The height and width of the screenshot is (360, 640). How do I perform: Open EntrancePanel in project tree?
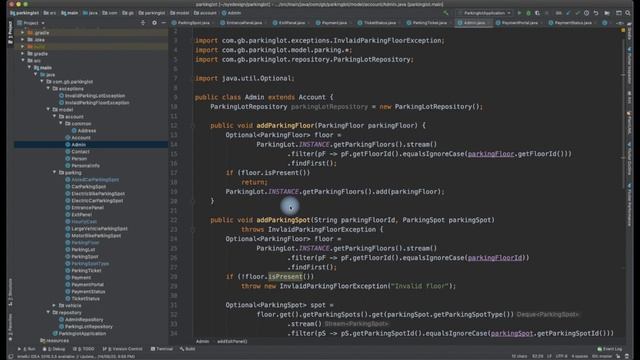click(84, 207)
